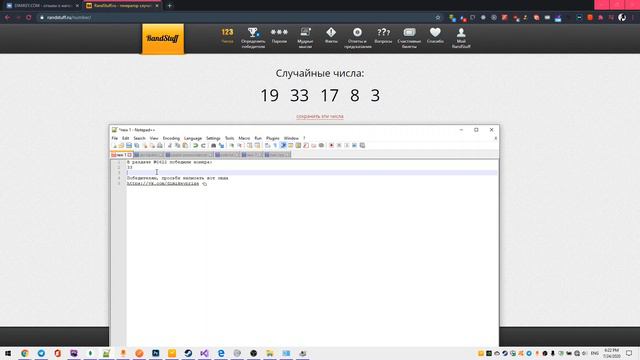Click the 'Победителям' text line in Notepad++
640x360 pixels.
(x=178, y=178)
